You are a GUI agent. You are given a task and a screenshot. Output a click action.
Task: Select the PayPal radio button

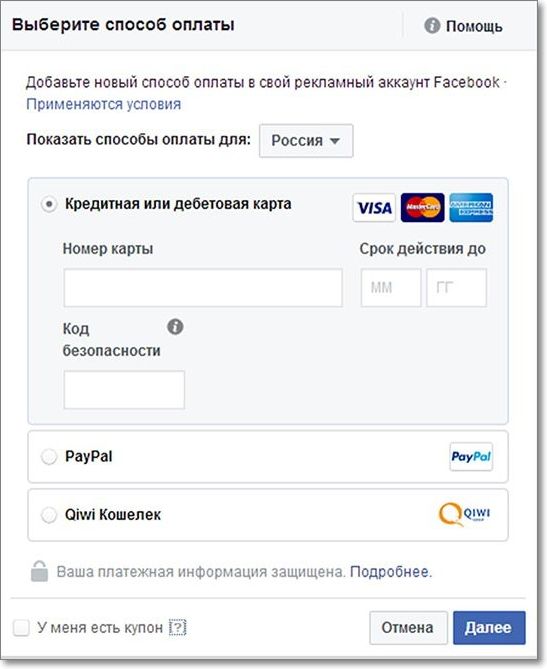point(49,457)
